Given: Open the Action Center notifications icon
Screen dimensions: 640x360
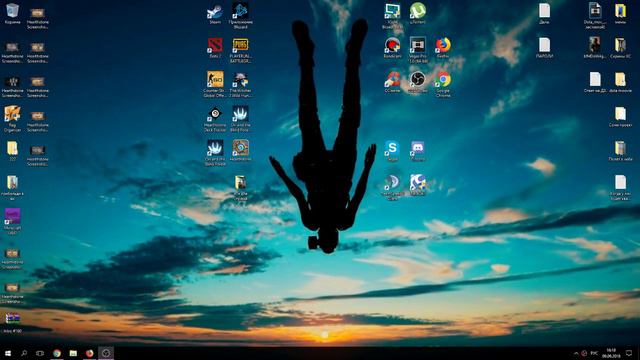Looking at the screenshot, I should click(629, 353).
